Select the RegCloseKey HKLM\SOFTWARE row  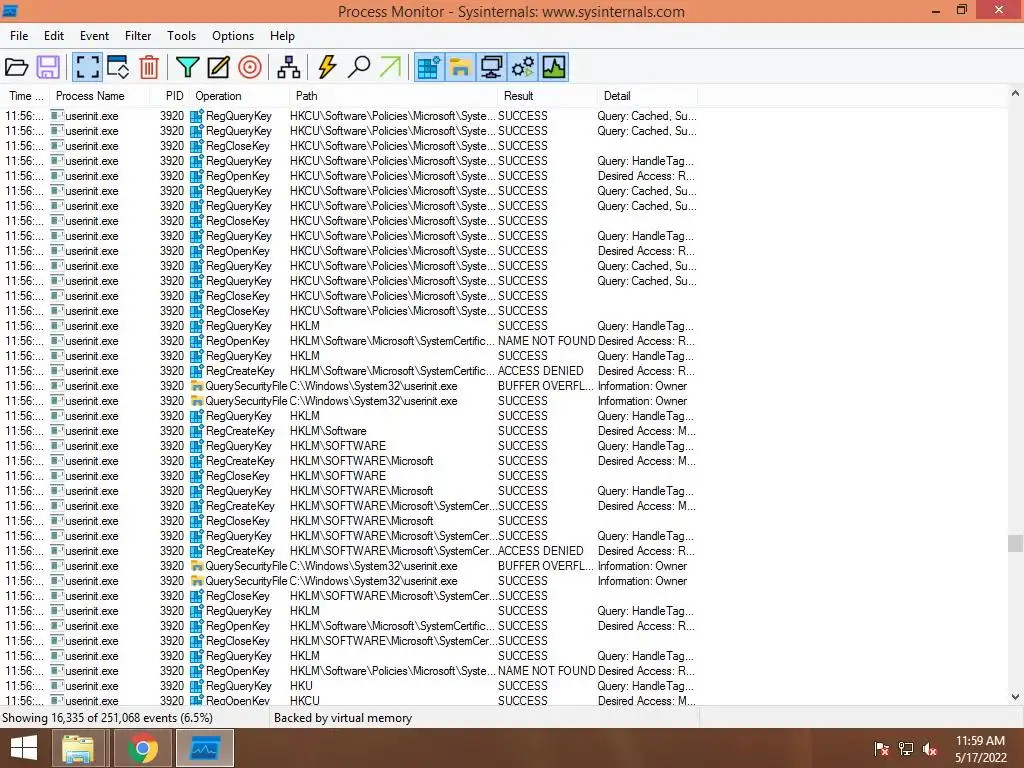(351, 476)
